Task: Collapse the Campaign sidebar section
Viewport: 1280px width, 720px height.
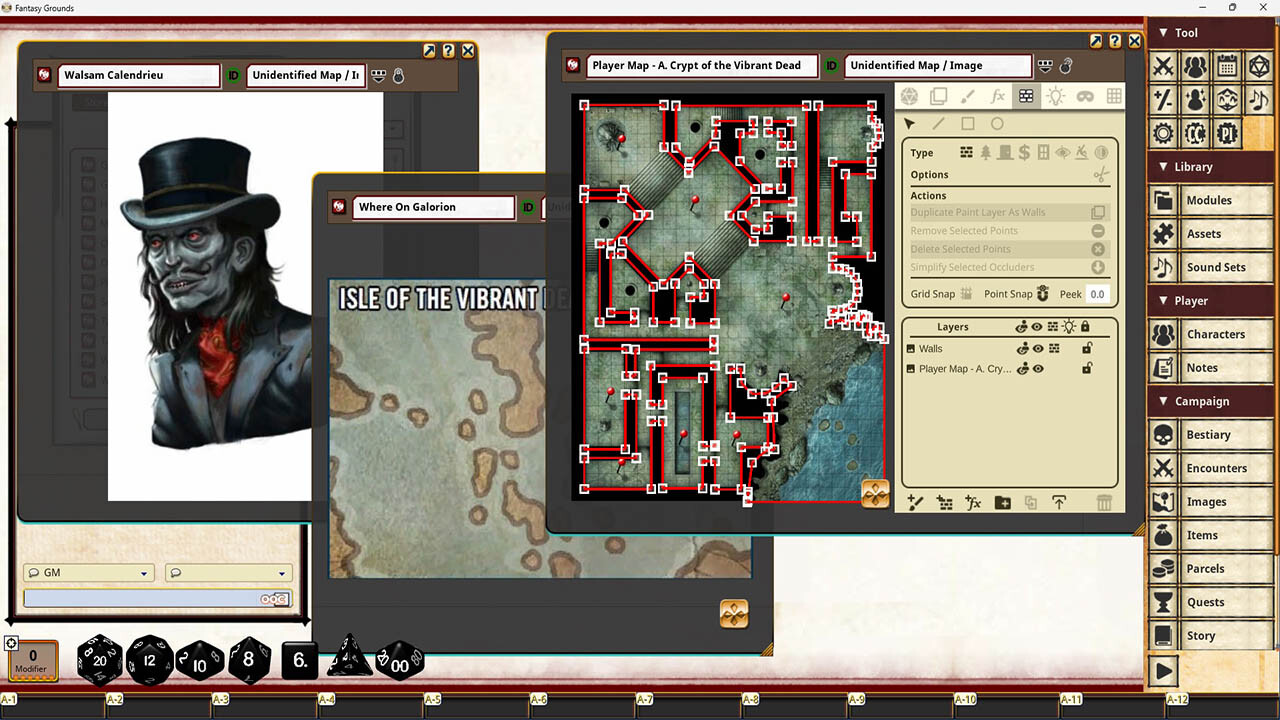Action: [1163, 401]
